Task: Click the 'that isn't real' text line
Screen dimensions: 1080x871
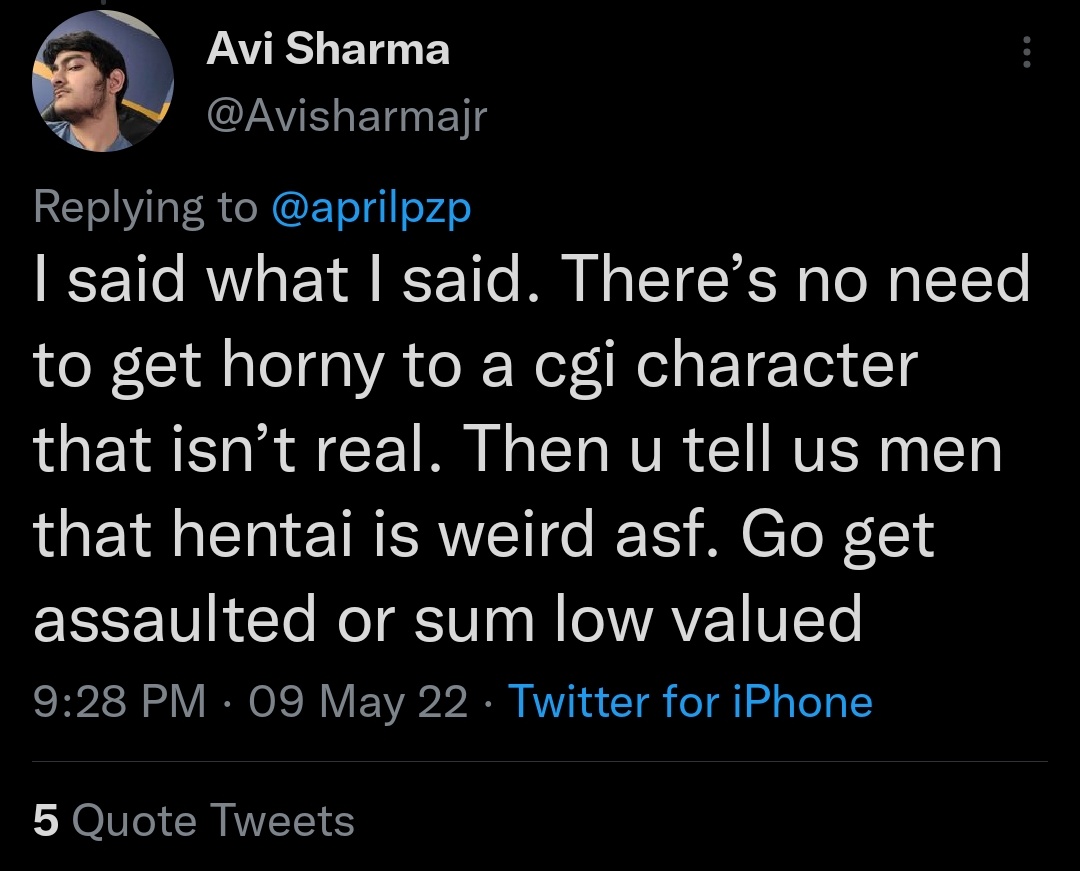Action: (517, 450)
